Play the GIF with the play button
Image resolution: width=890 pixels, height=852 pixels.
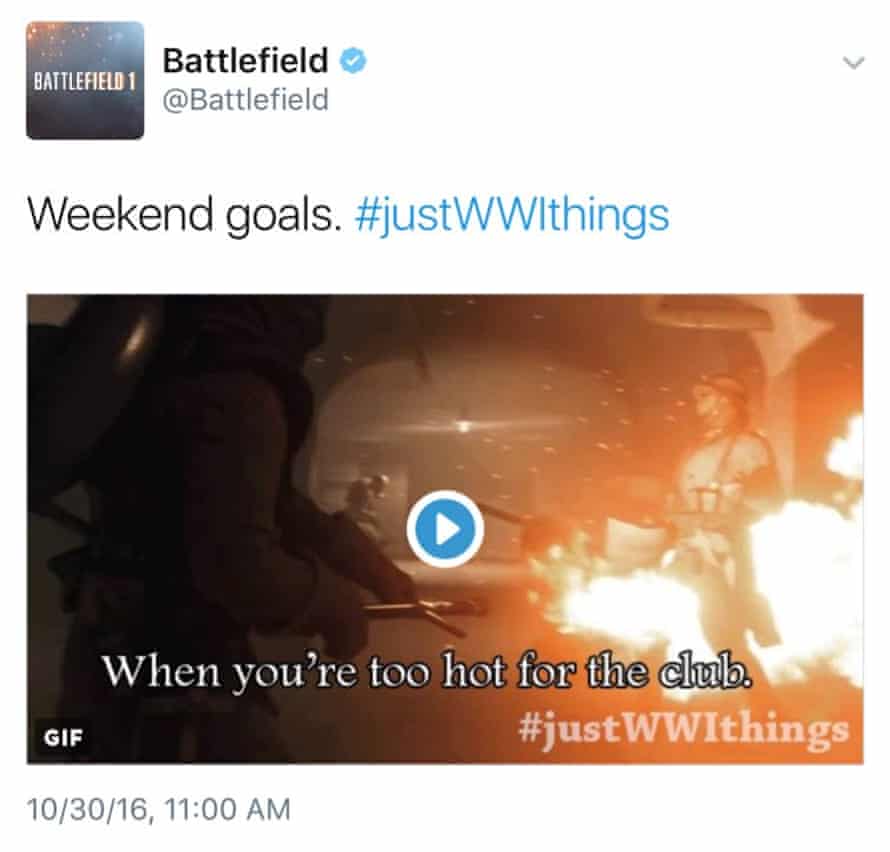[x=445, y=529]
